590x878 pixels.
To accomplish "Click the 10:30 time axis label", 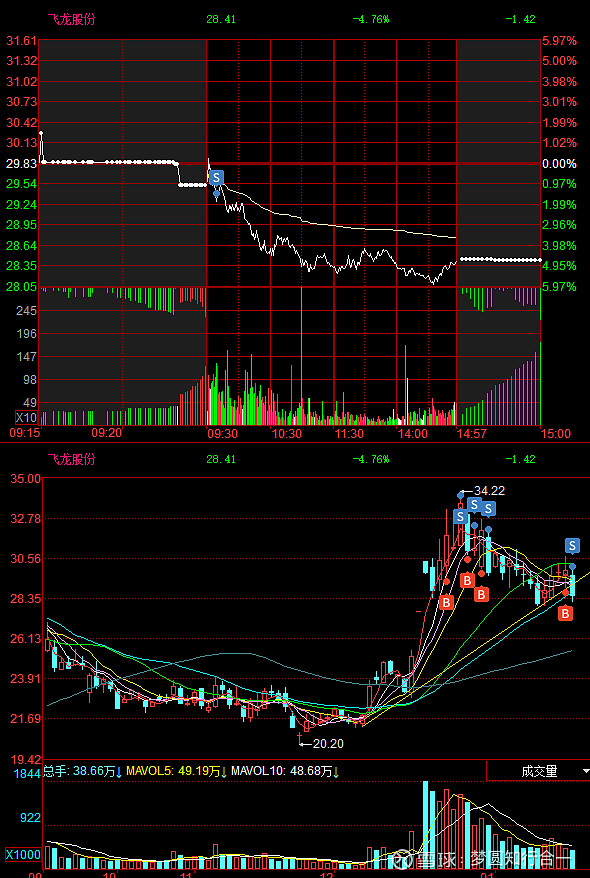I will tap(287, 434).
